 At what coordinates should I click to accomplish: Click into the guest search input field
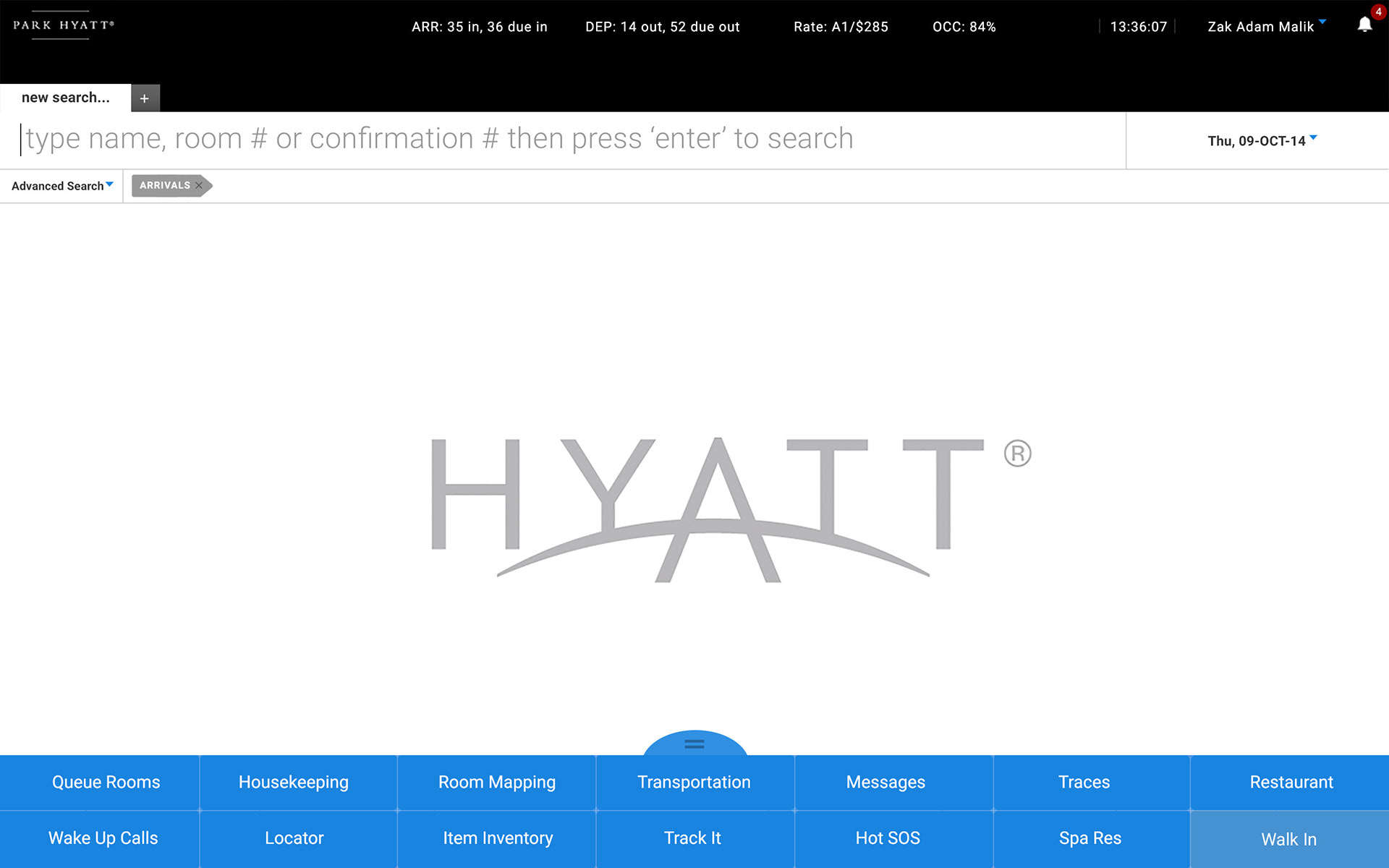[563, 140]
